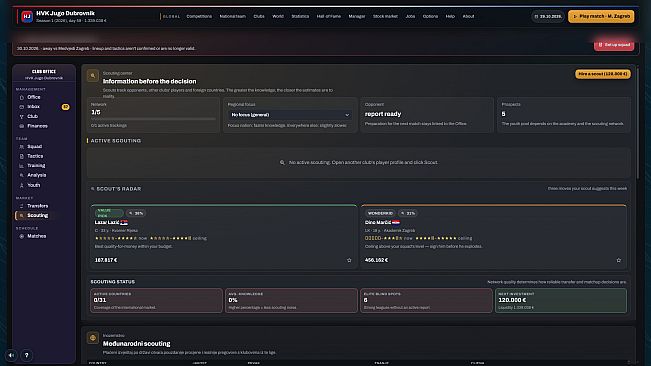
Task: Click the Hire a scout button
Action: (602, 74)
